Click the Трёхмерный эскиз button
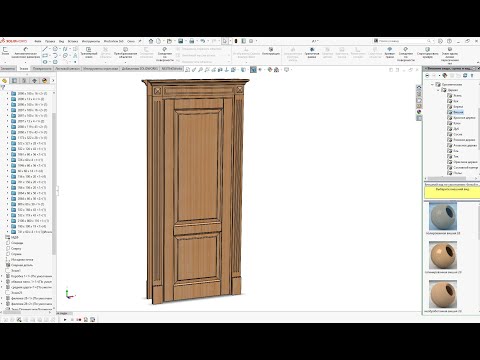Screen dimensions: 480x360 [x=89, y=53]
